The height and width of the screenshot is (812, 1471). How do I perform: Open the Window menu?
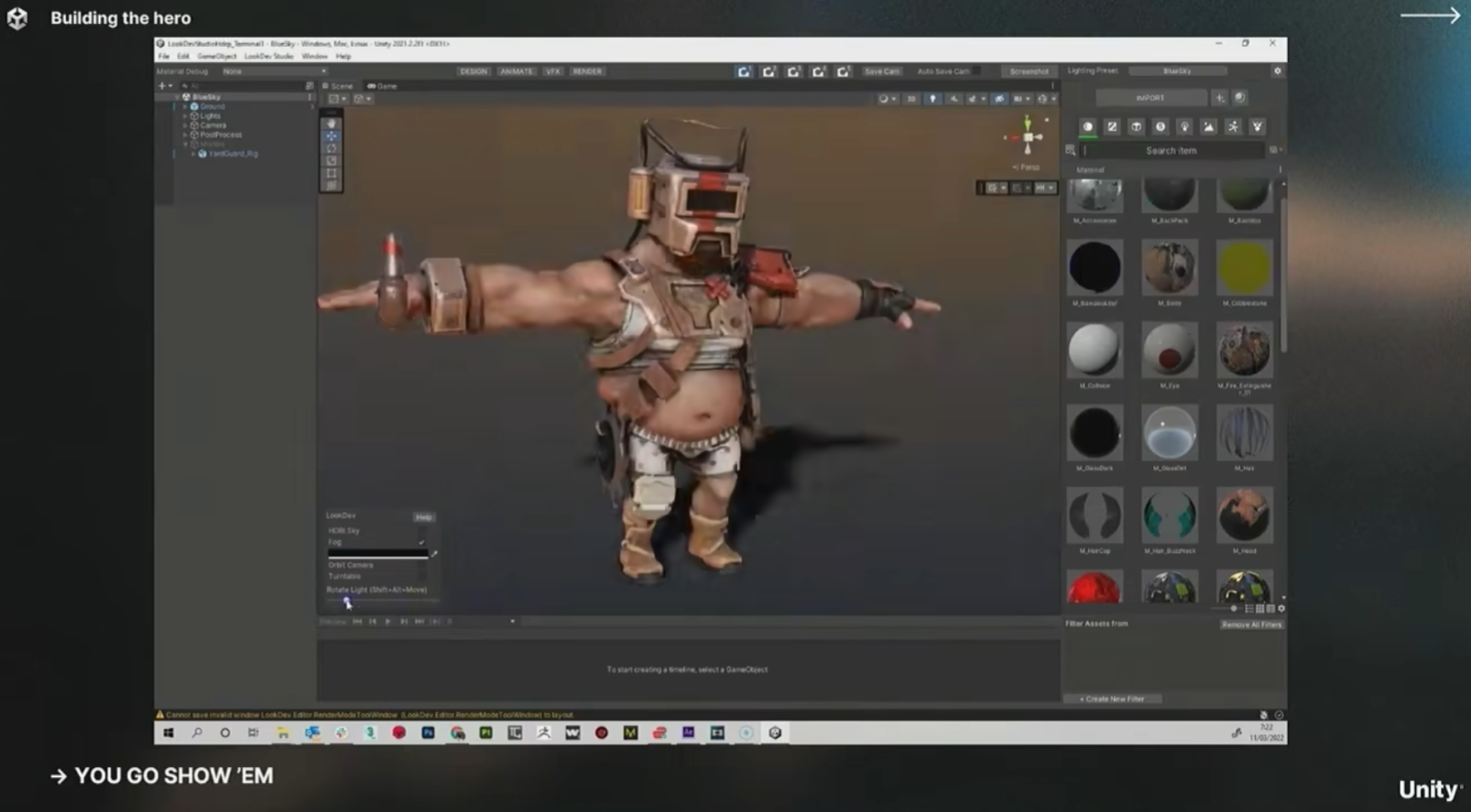click(x=314, y=57)
